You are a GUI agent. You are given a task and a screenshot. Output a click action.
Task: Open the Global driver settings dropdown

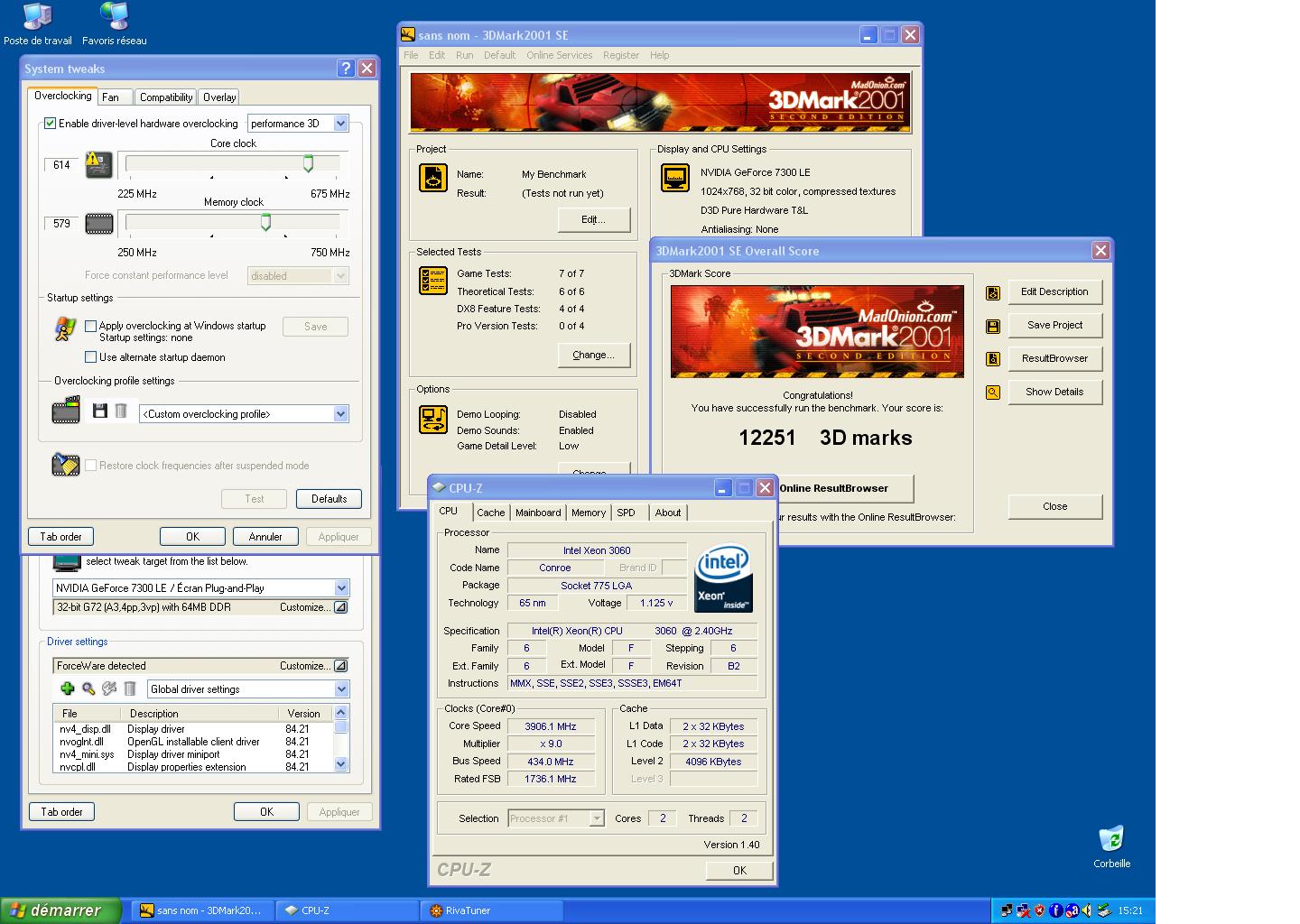point(340,689)
